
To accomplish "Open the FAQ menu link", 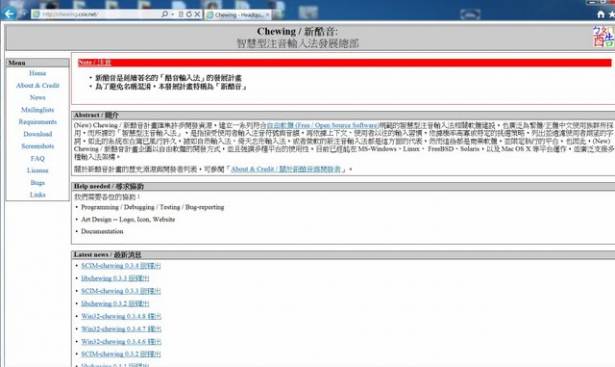I will point(38,158).
